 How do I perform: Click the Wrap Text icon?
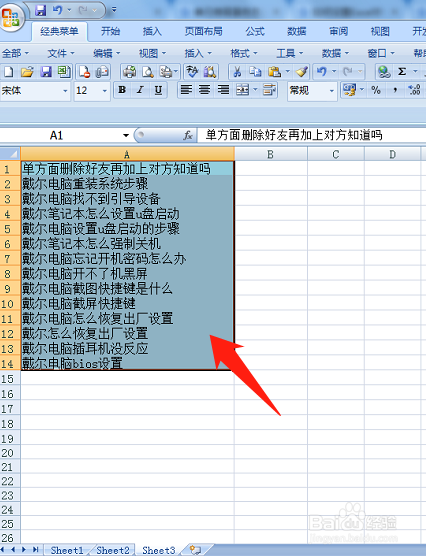tap(270, 90)
